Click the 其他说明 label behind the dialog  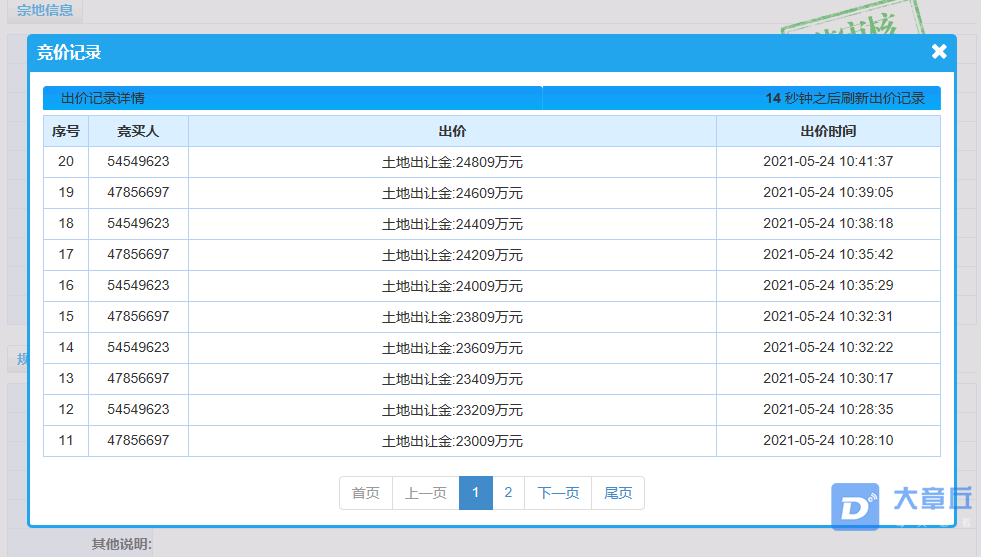(x=121, y=544)
